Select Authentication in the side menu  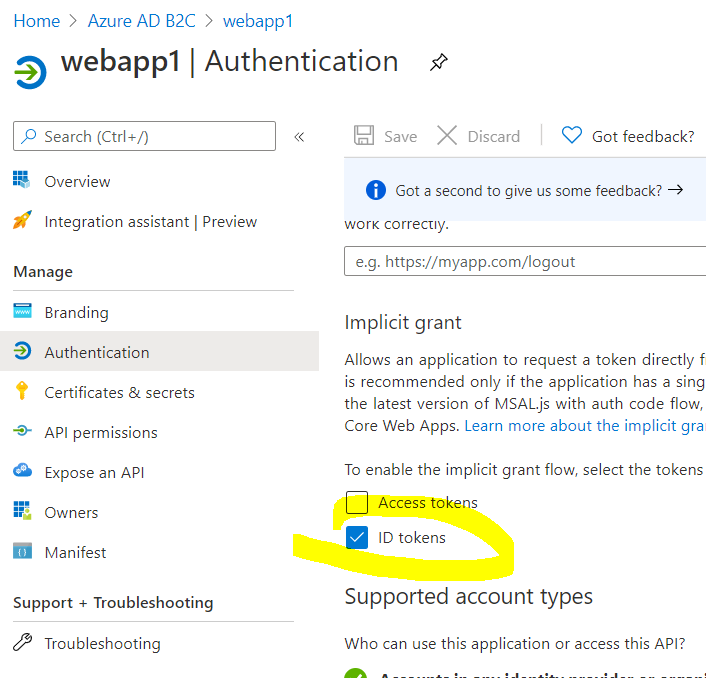159,351
